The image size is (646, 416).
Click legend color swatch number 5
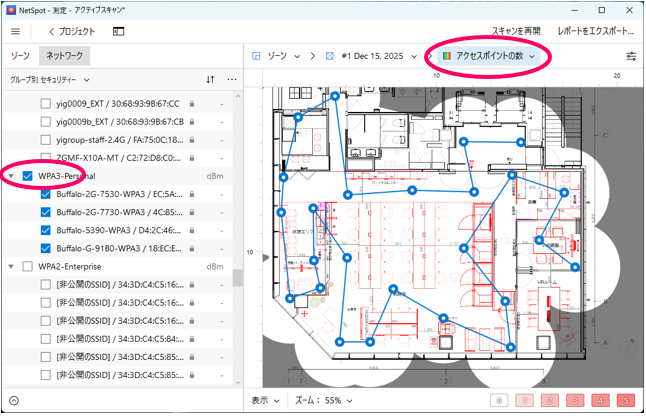(x=624, y=400)
